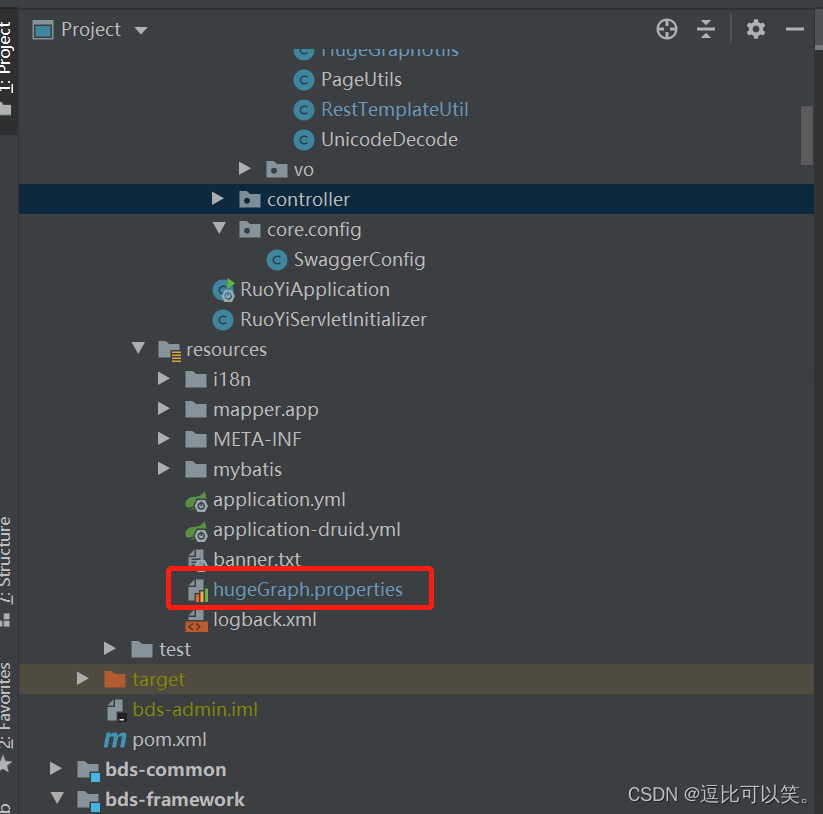823x814 pixels.
Task: Click the mybatis folder icon
Action: 196,469
